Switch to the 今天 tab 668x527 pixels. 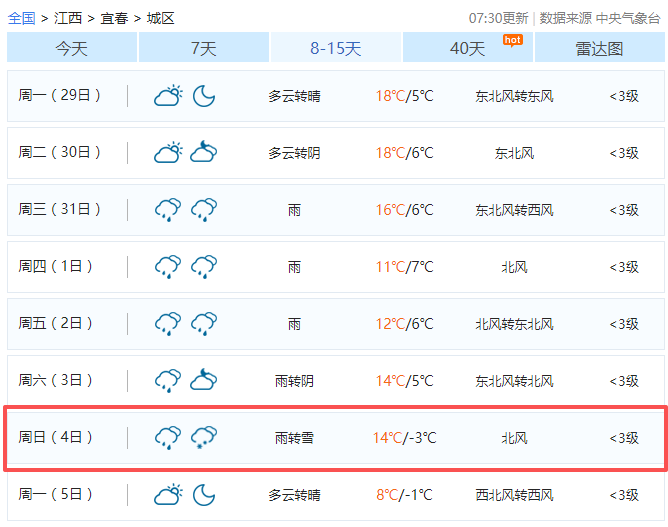click(x=72, y=48)
